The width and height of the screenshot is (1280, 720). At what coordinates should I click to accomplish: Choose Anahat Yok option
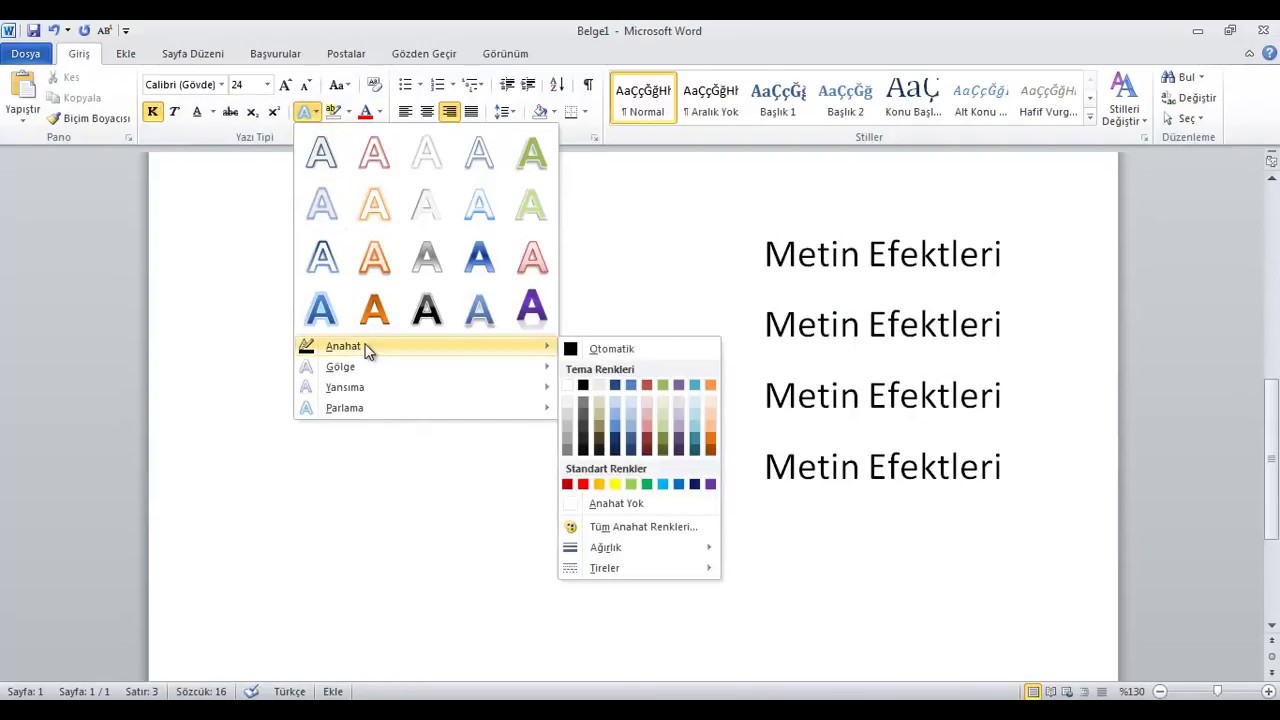point(639,504)
